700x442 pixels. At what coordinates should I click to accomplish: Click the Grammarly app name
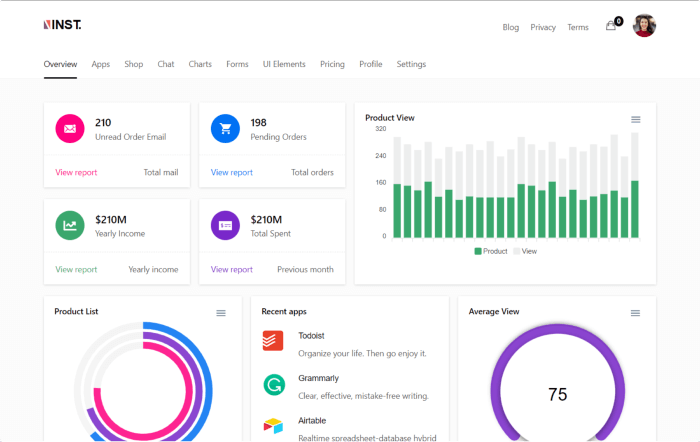tap(318, 378)
